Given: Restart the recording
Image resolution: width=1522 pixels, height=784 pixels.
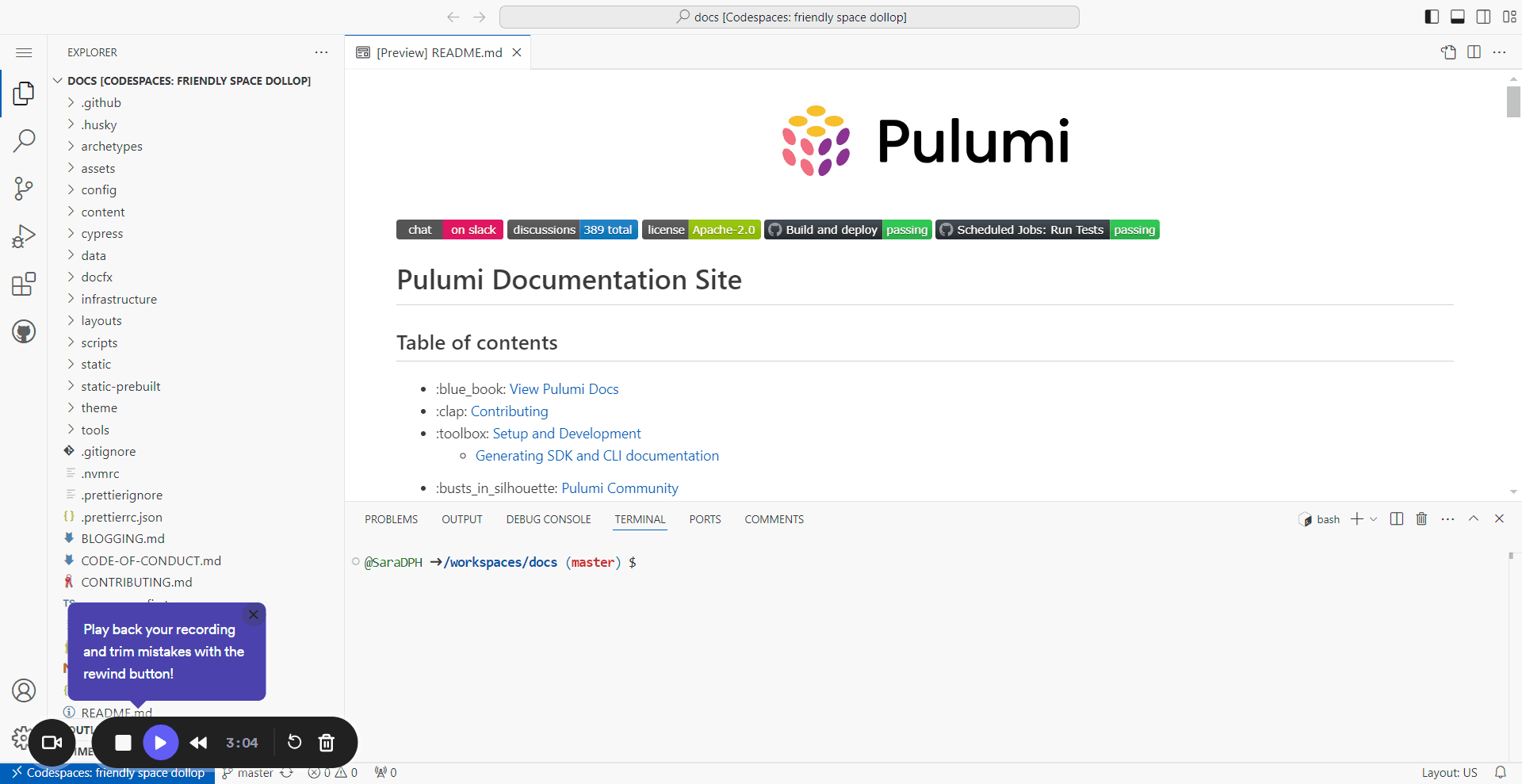Looking at the screenshot, I should [x=294, y=743].
